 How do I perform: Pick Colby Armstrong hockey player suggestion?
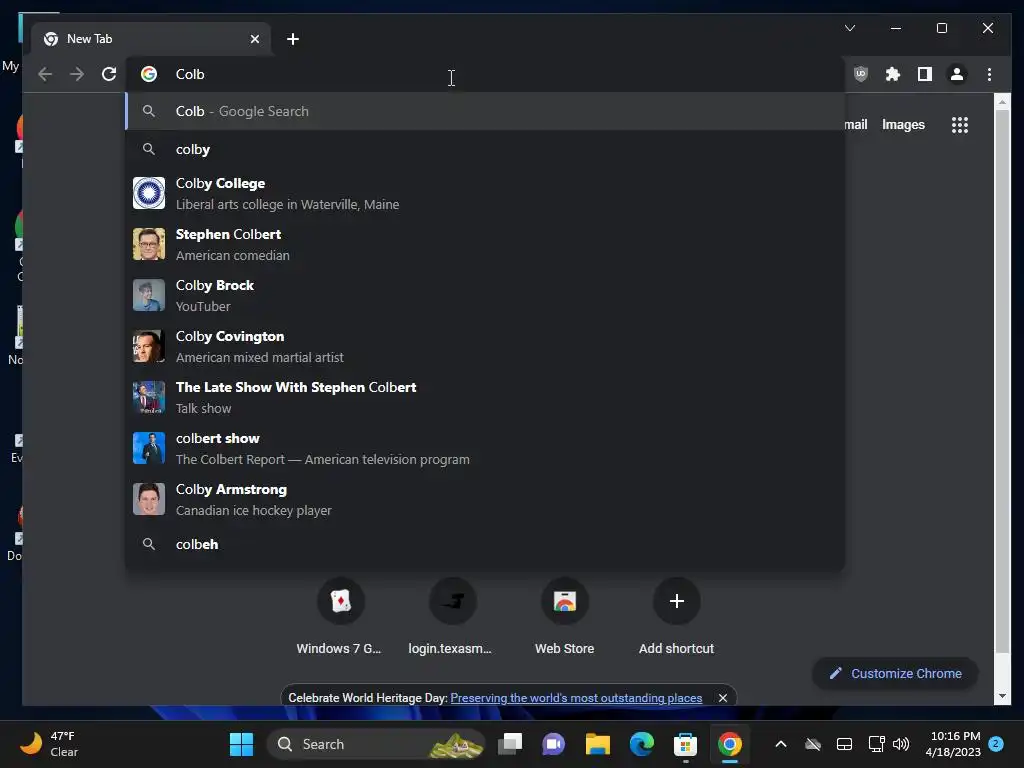(x=485, y=499)
